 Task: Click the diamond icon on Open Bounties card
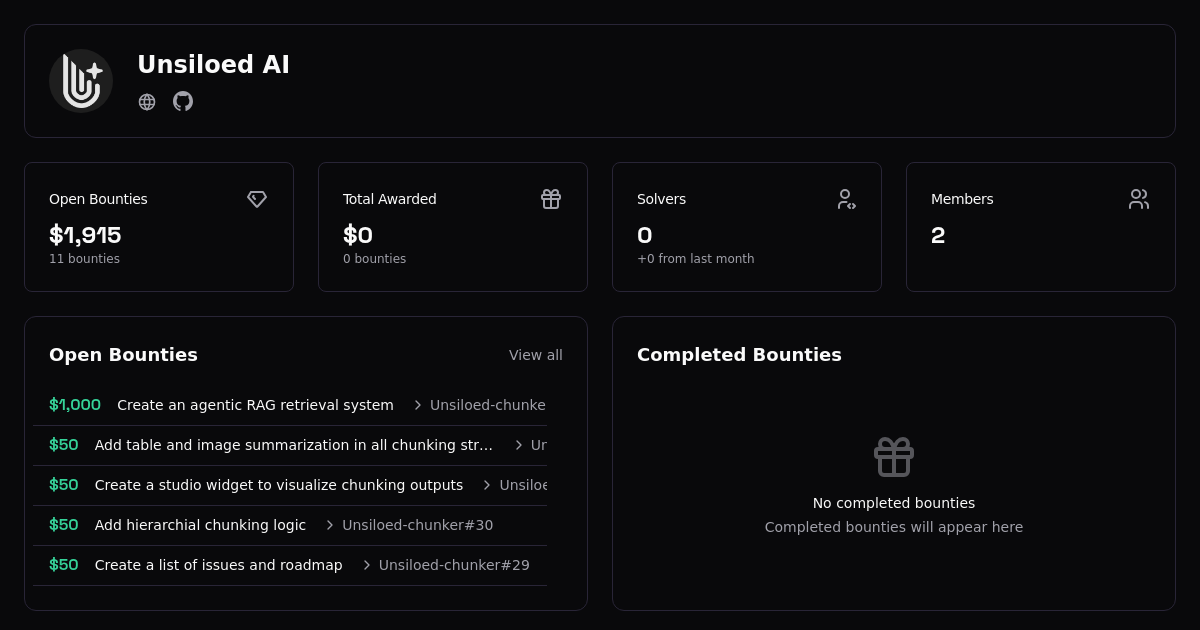257,199
